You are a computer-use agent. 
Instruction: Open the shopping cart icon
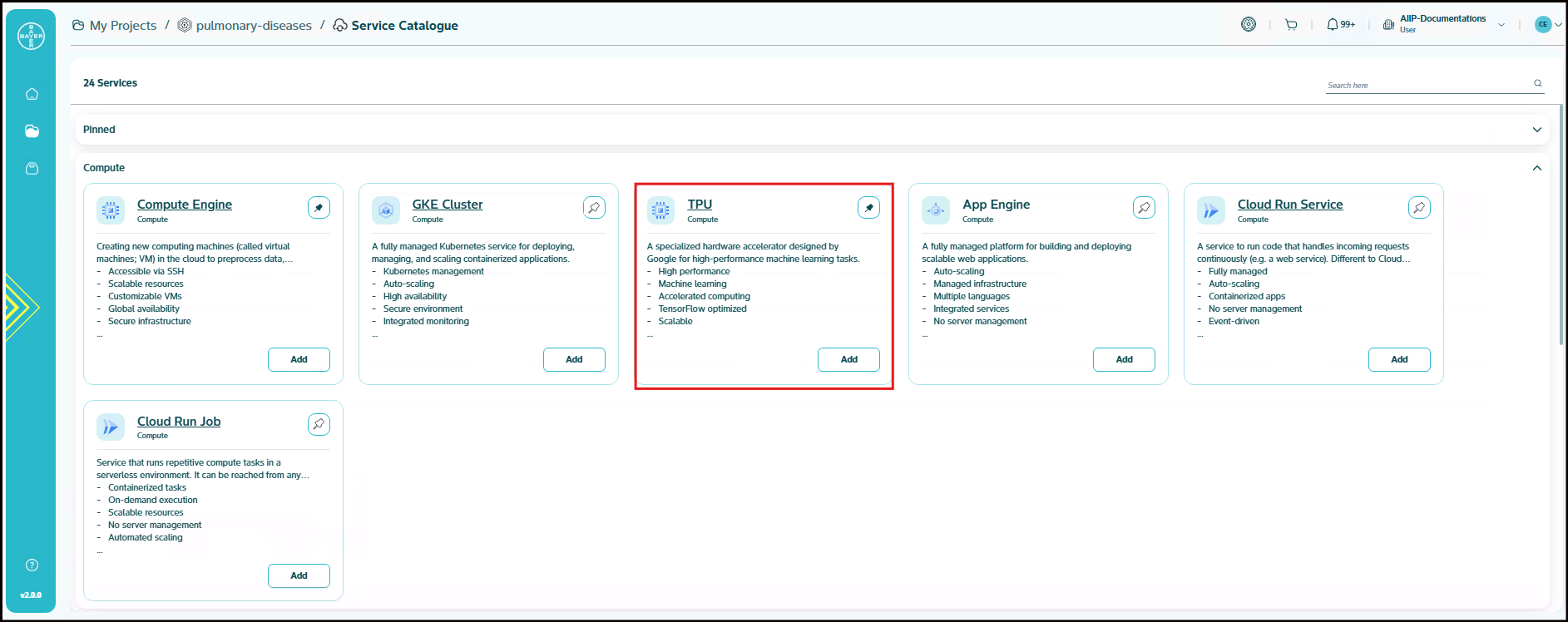(x=1291, y=25)
